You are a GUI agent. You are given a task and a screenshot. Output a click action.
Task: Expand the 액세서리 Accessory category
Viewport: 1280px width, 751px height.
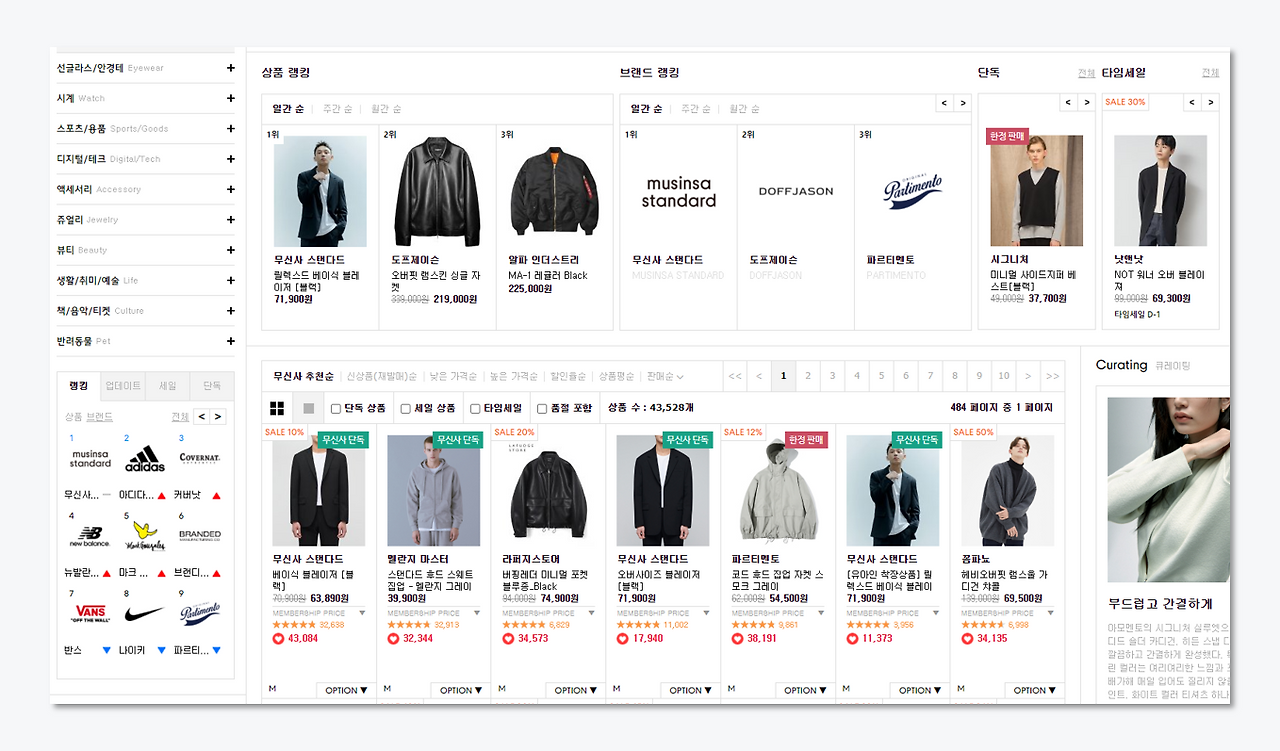pyautogui.click(x=230, y=189)
